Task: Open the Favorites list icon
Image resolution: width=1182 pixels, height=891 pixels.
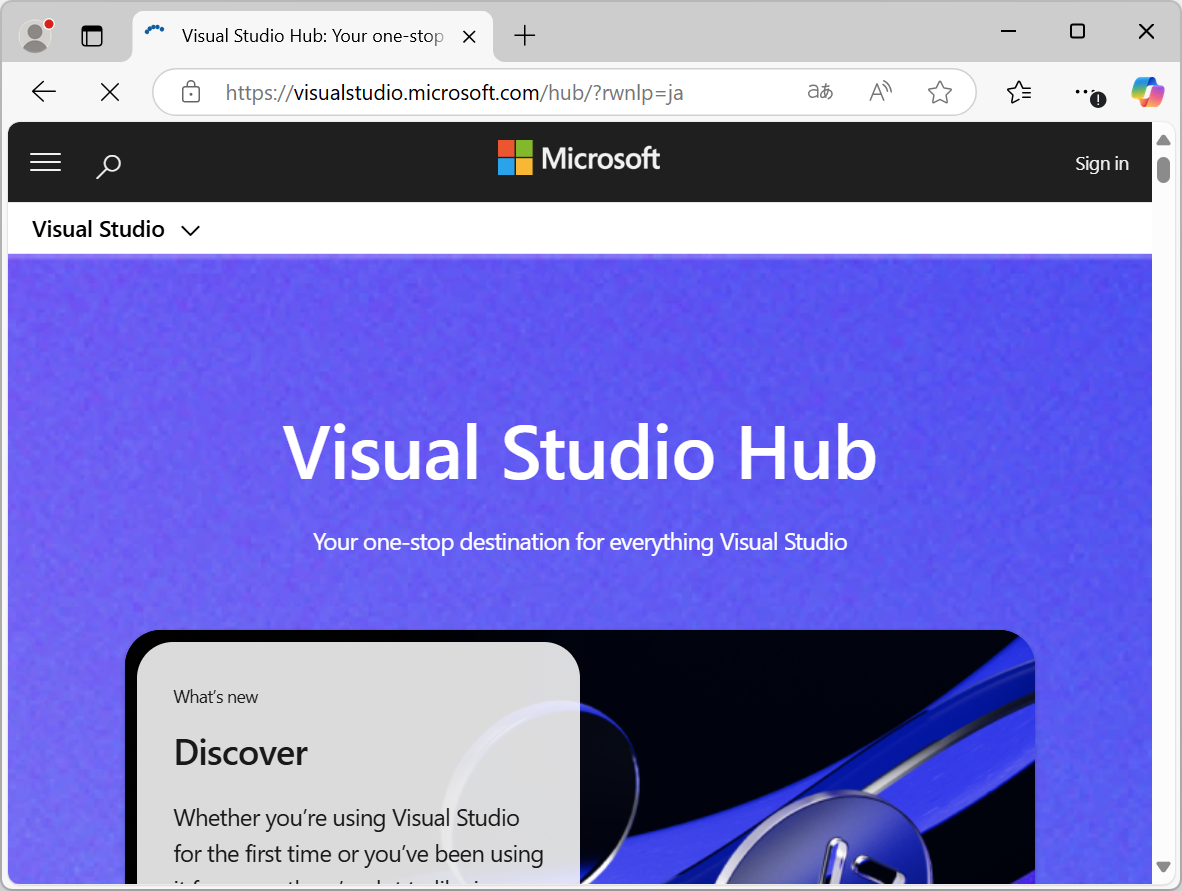Action: click(1019, 91)
